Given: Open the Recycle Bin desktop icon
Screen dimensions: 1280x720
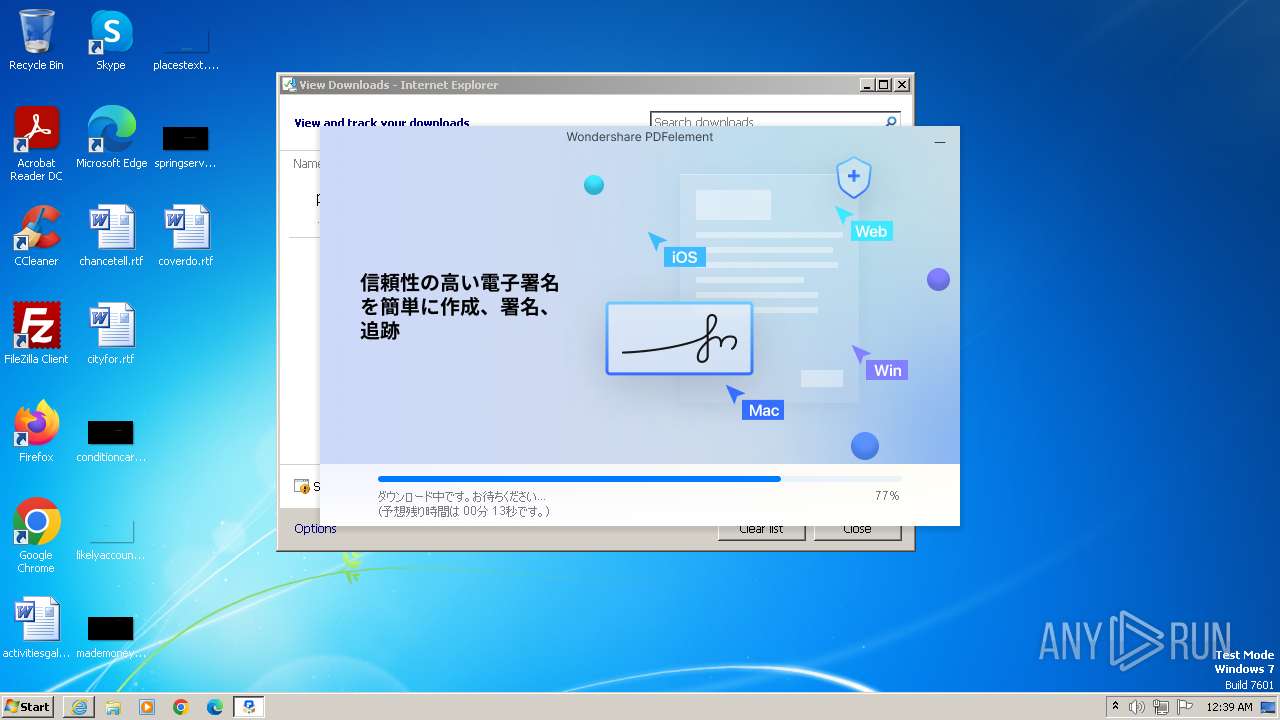Looking at the screenshot, I should click(36, 40).
